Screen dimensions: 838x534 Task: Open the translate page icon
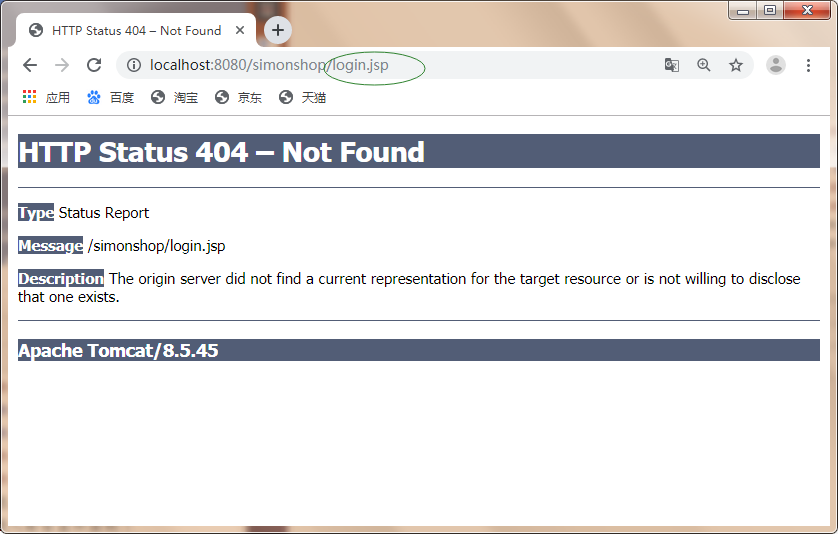point(672,65)
